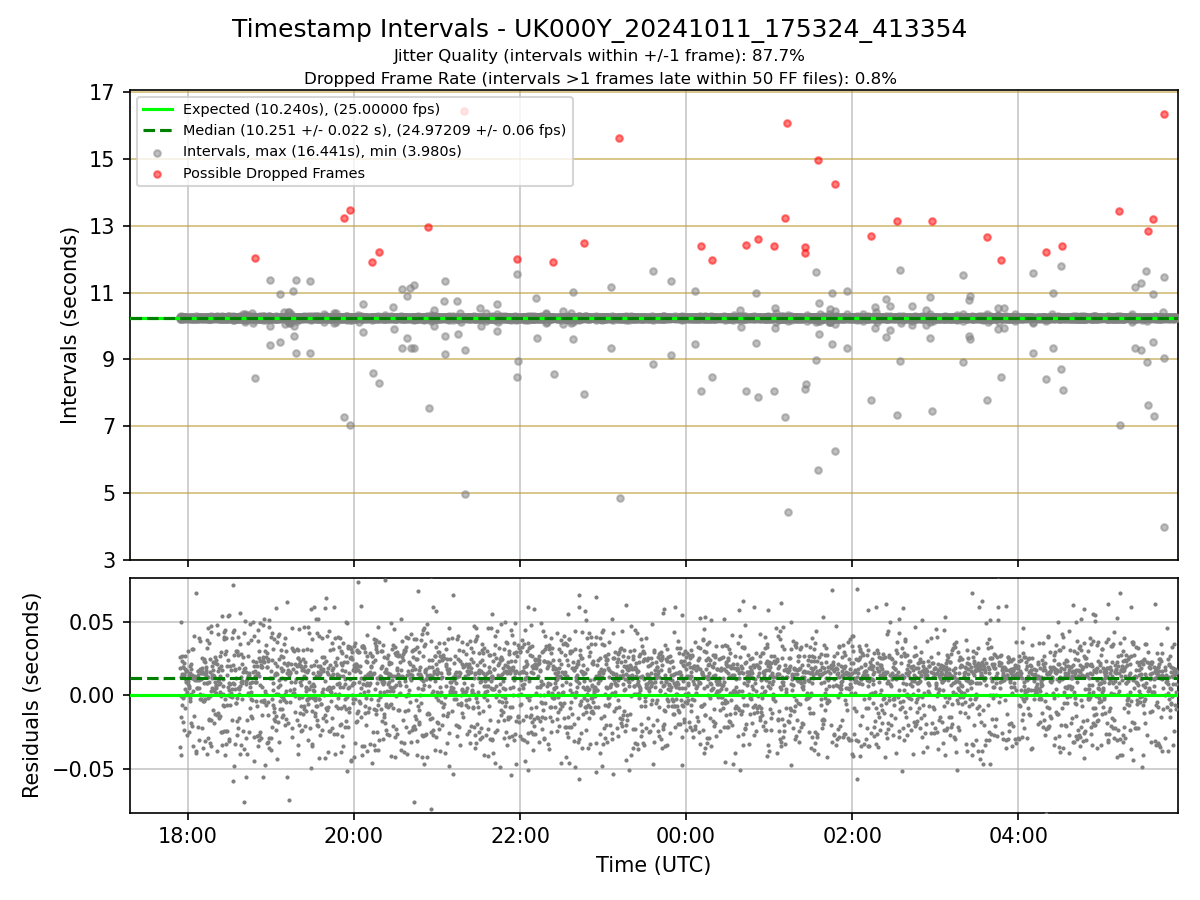Click the 04:00 time axis tick label
The width and height of the screenshot is (1200, 900).
[1018, 833]
